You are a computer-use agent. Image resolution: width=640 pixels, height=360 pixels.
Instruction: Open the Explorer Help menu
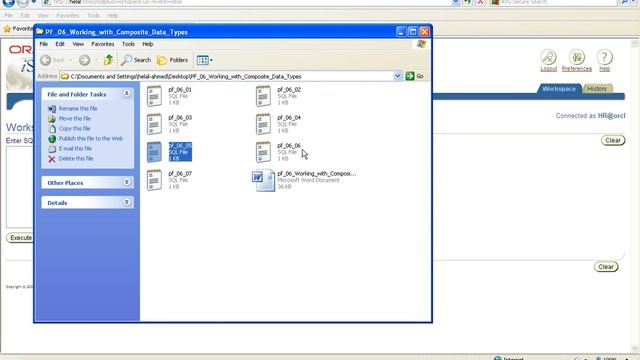coord(148,44)
